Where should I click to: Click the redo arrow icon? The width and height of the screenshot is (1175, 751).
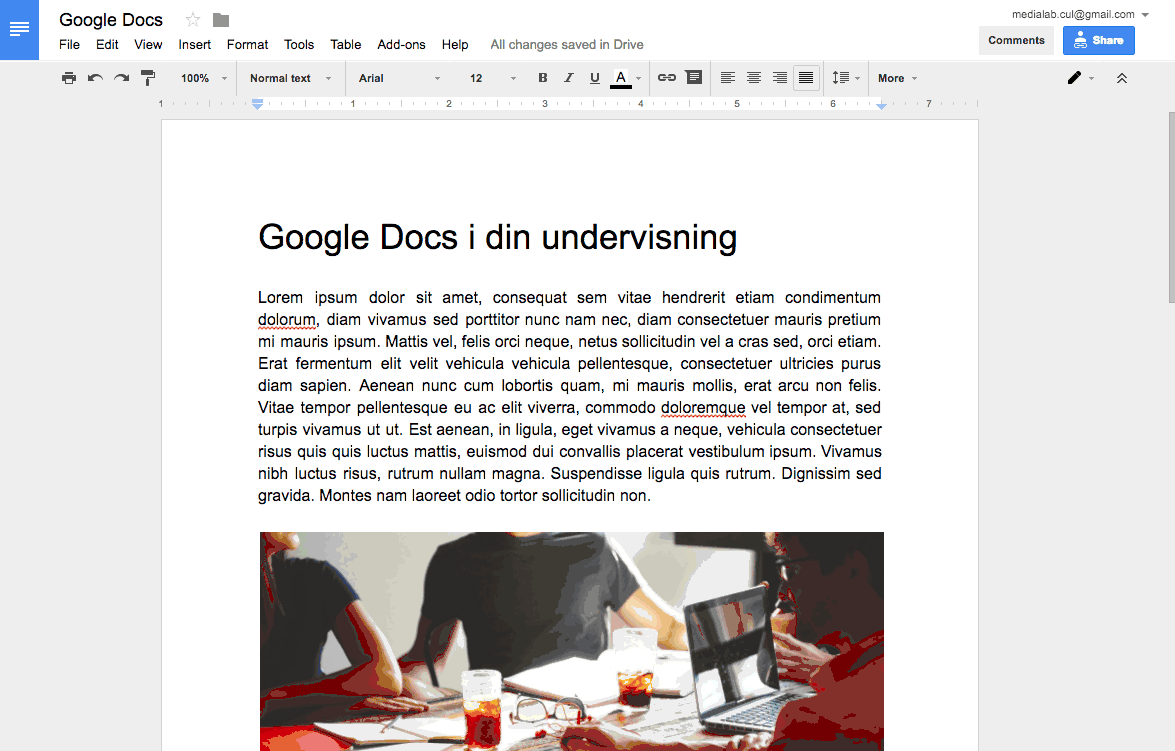121,78
